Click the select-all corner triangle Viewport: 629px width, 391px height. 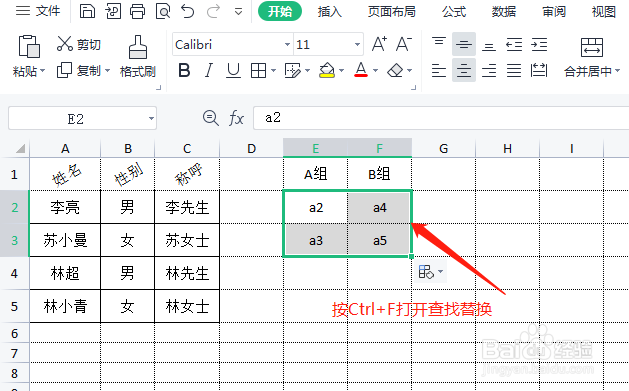(20, 149)
